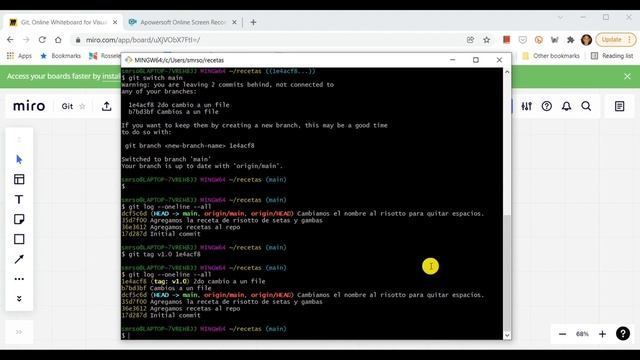Image resolution: width=640 pixels, height=360 pixels.
Task: Open the black help question button
Action: 623,334
